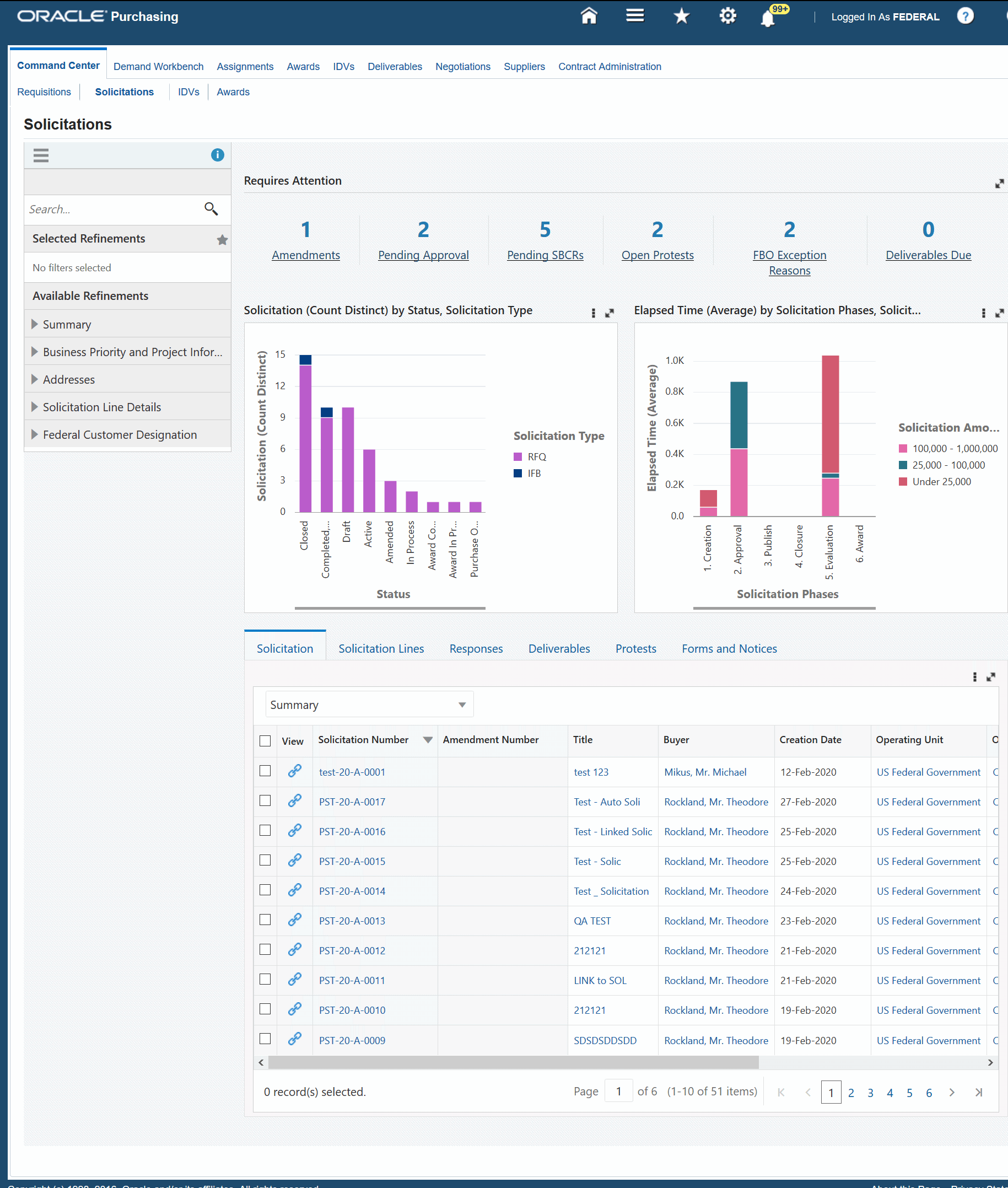
Task: Open link icon for PST-20-A-0012
Action: [295, 950]
